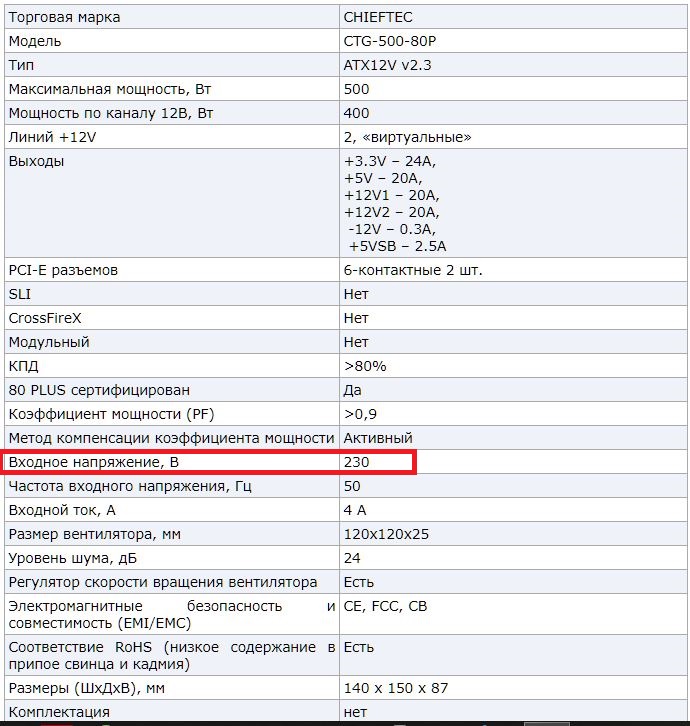
Task: Click the input voltage value 230
Action: (x=356, y=463)
